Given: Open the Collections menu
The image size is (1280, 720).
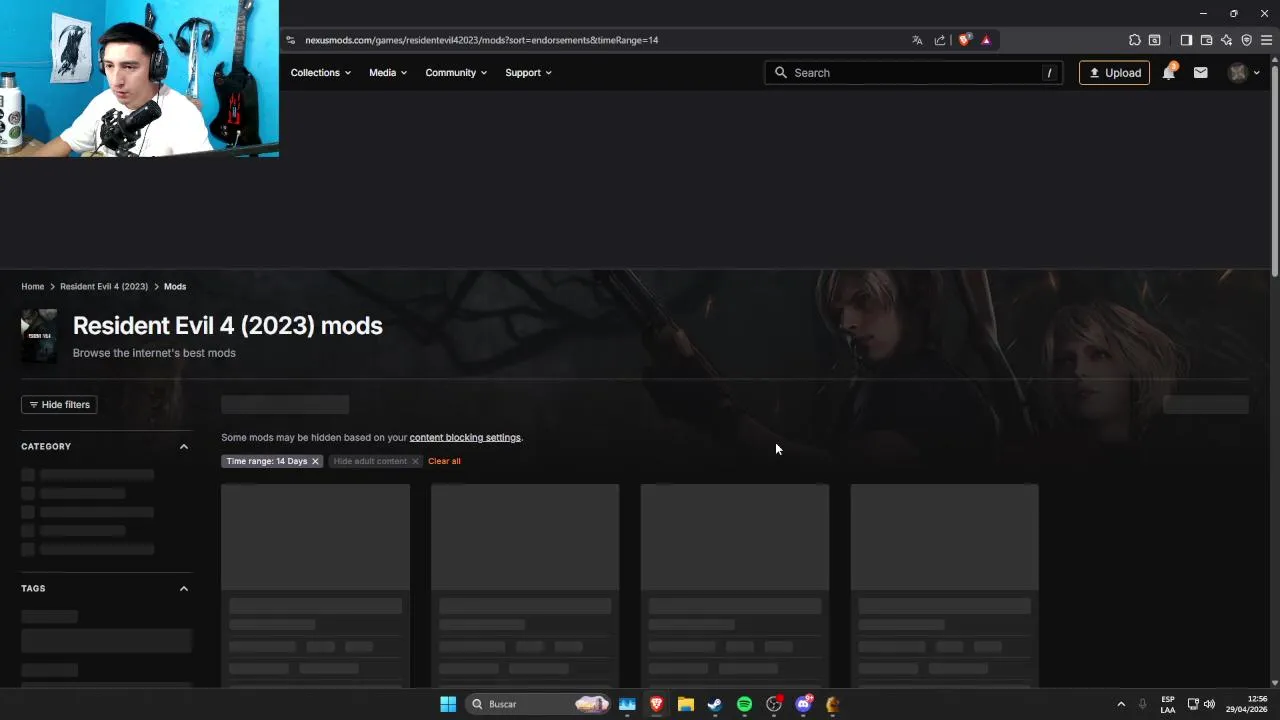Looking at the screenshot, I should click(x=320, y=72).
